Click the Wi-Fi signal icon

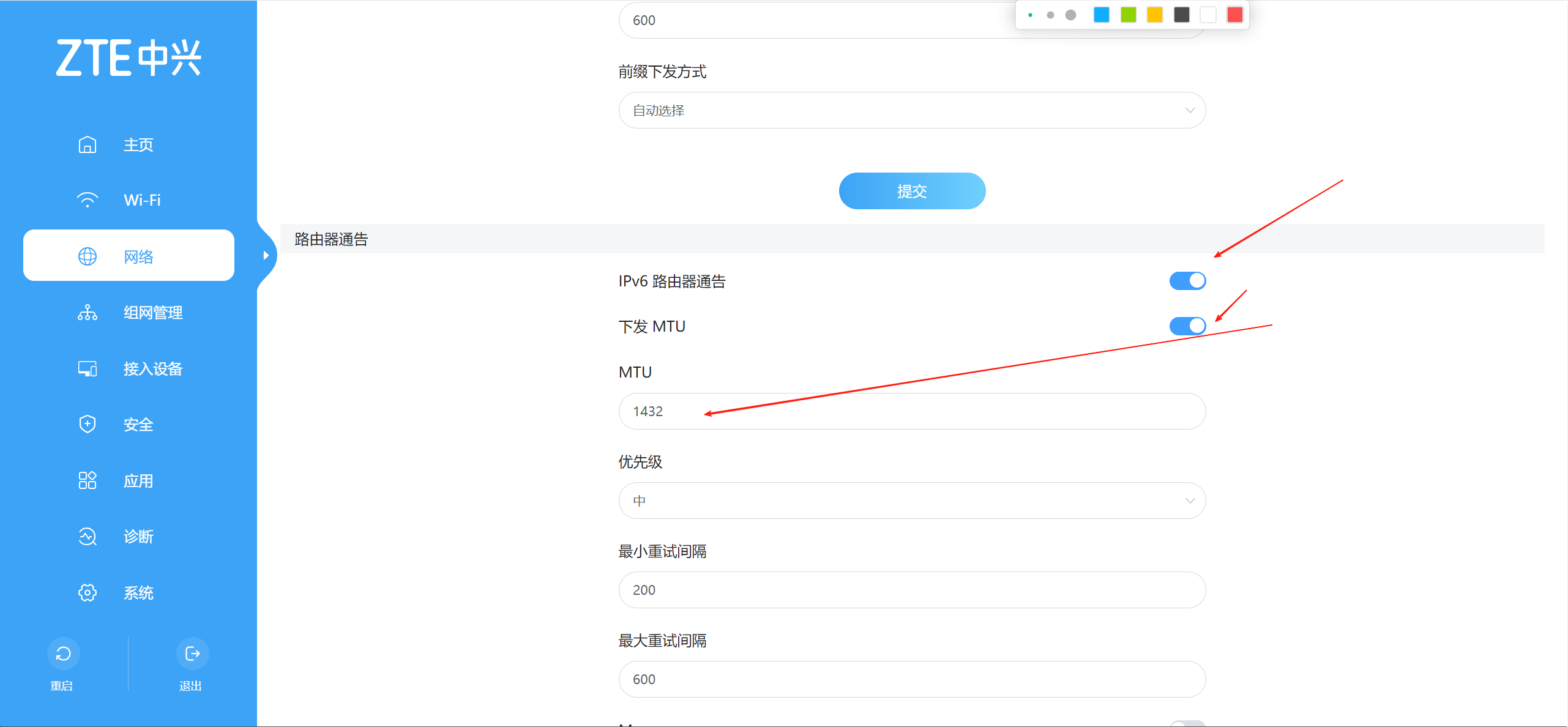click(88, 200)
